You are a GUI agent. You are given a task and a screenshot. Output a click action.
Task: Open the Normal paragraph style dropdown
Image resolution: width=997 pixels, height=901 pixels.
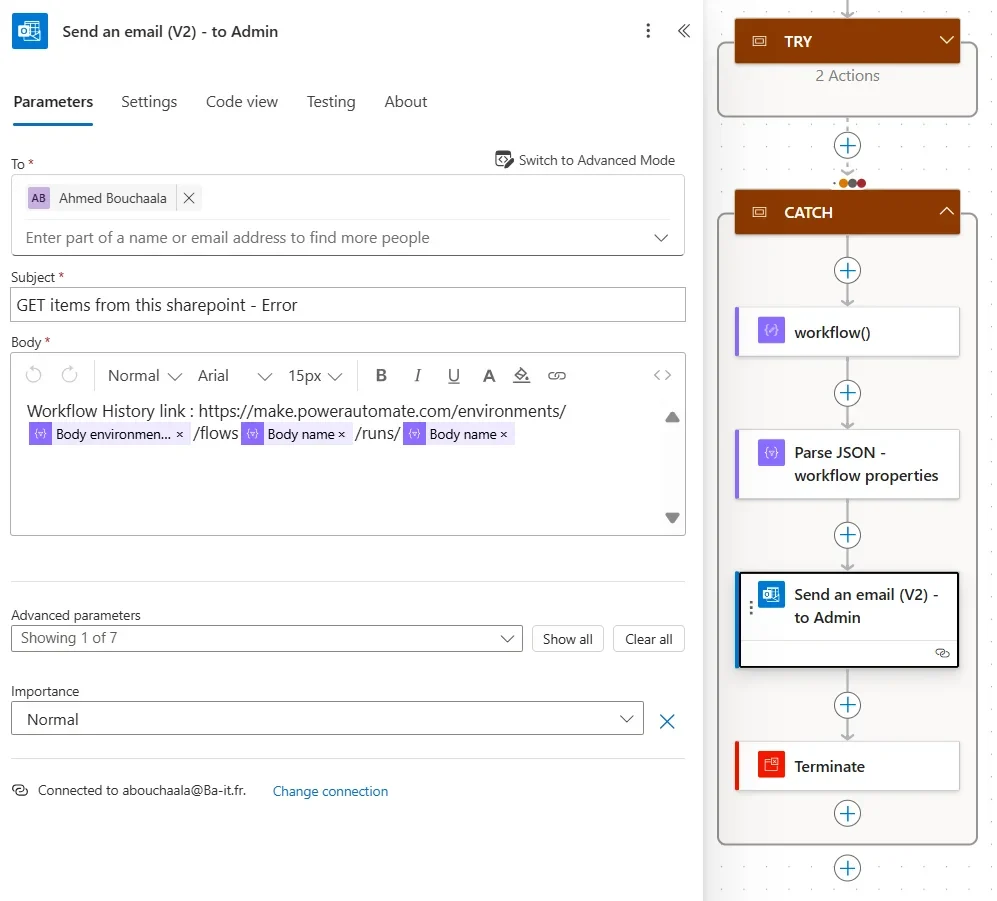pyautogui.click(x=145, y=376)
